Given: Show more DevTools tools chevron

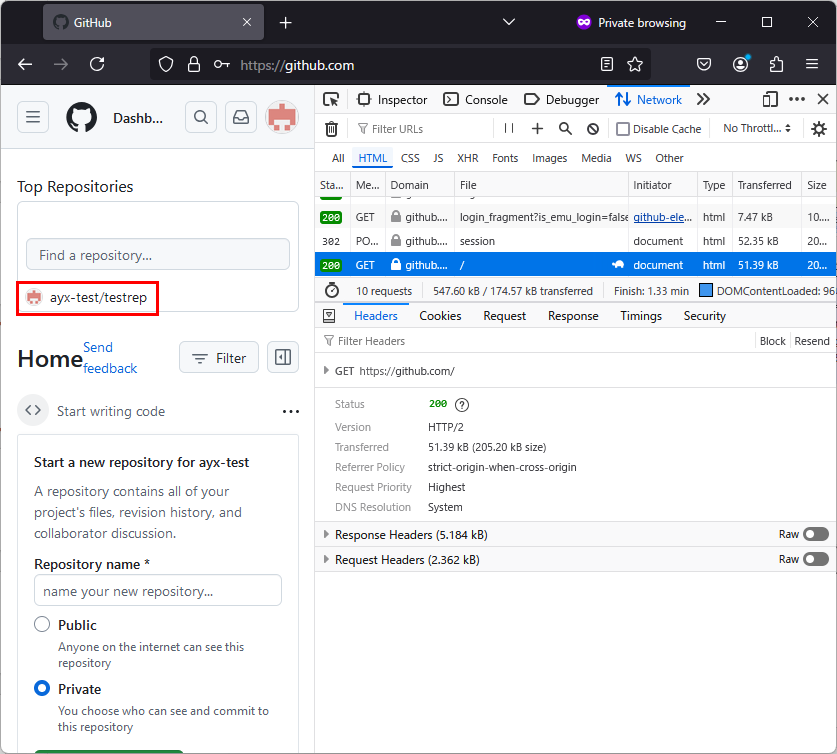Looking at the screenshot, I should click(x=704, y=99).
